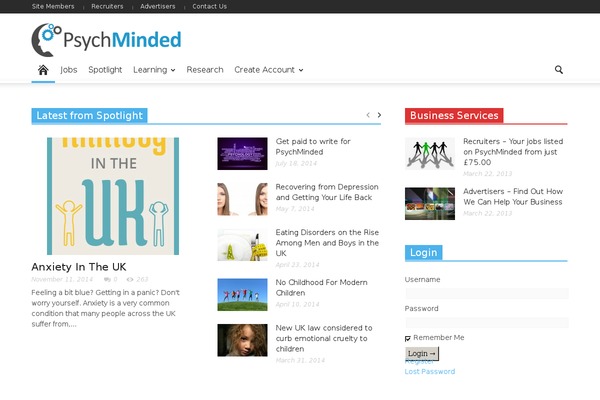Image resolution: width=600 pixels, height=400 pixels.
Task: Expand the Create Account dropdown menu
Action: (268, 70)
